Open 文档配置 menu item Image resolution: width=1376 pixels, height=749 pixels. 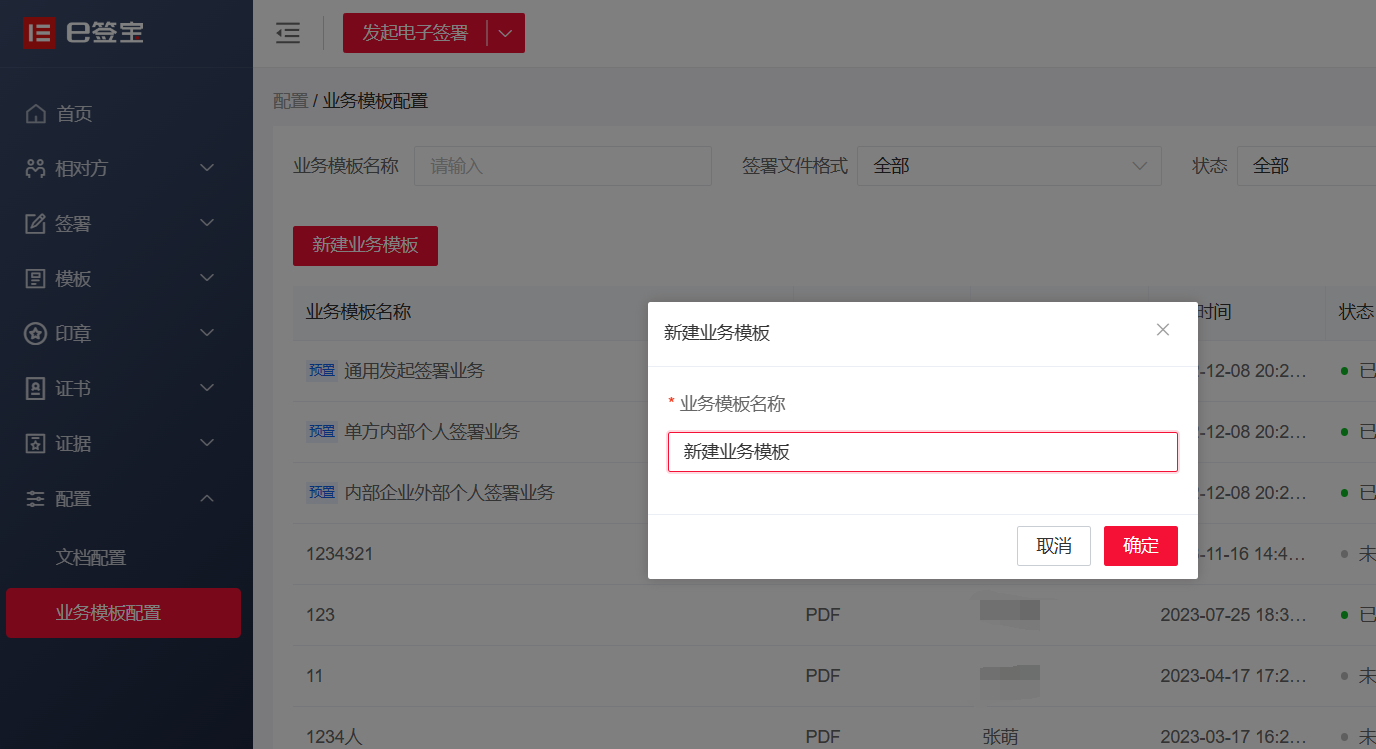(91, 558)
